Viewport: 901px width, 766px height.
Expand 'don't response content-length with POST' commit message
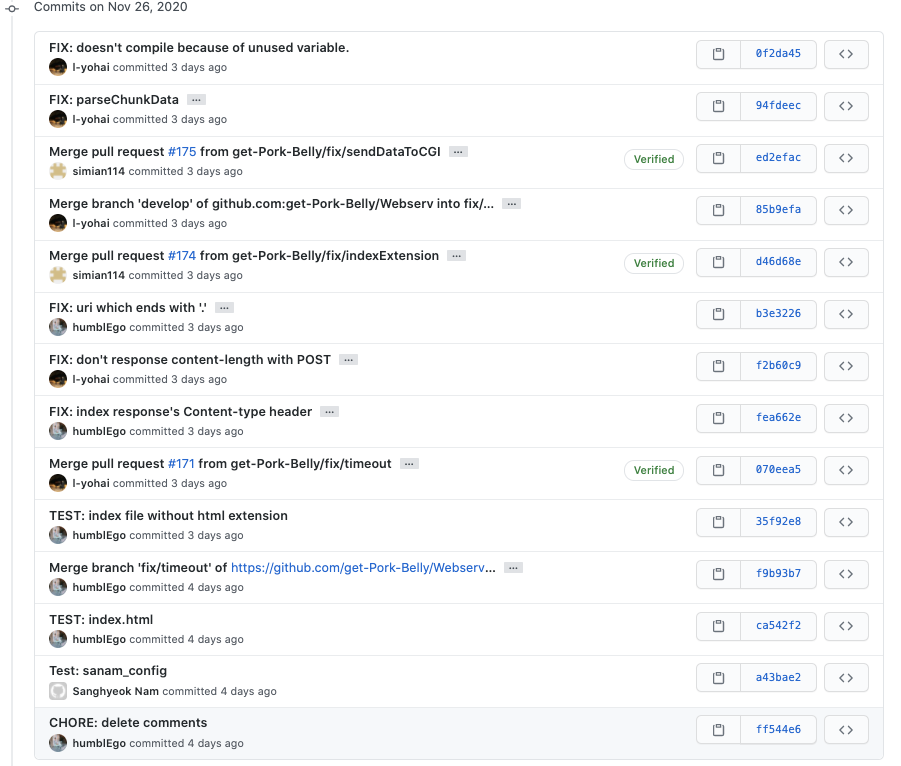348,360
